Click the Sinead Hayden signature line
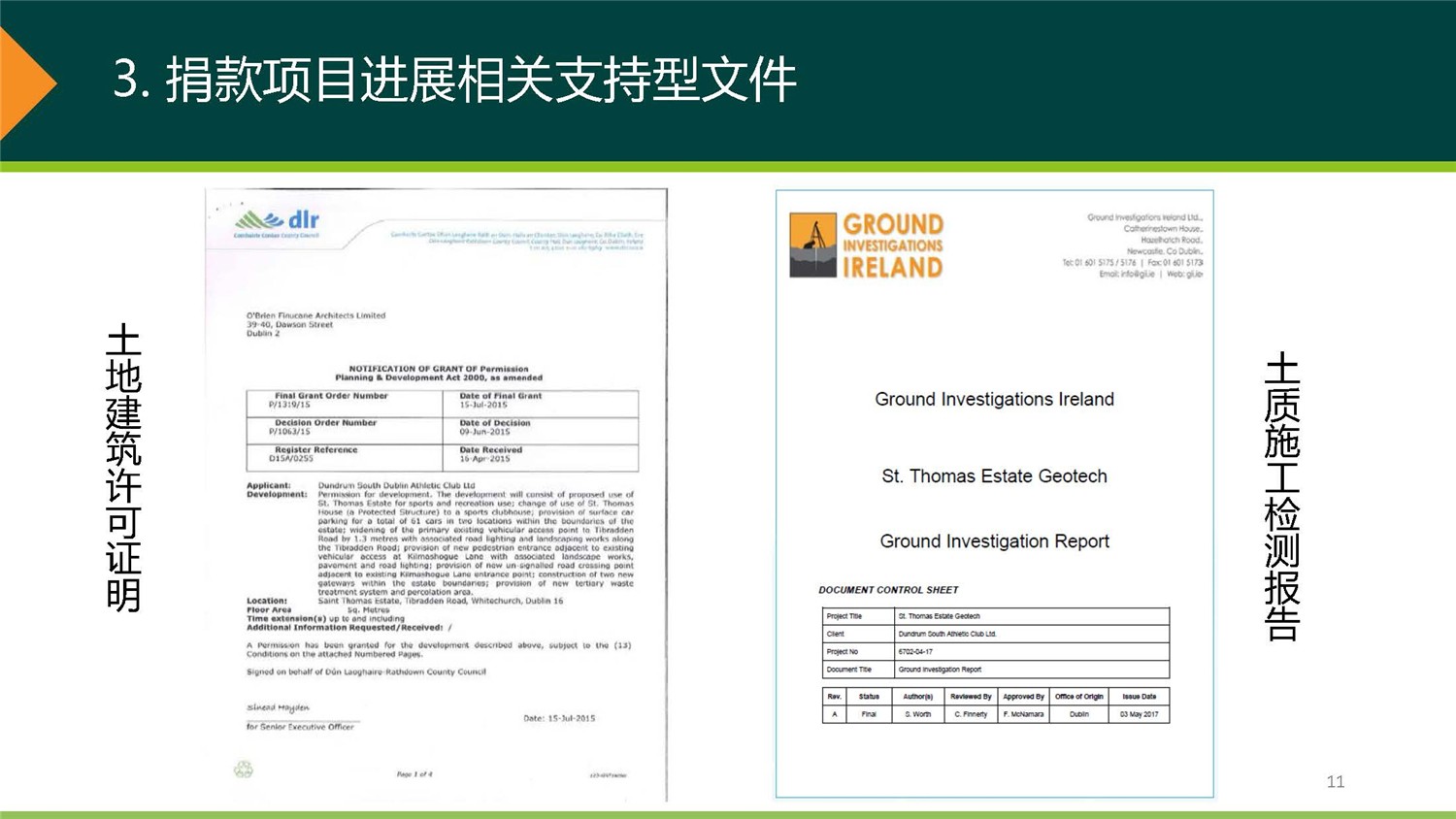 [279, 708]
